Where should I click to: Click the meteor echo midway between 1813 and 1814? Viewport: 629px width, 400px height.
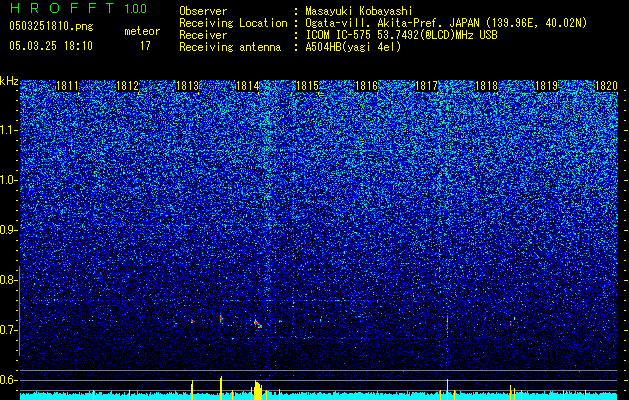coord(221,319)
